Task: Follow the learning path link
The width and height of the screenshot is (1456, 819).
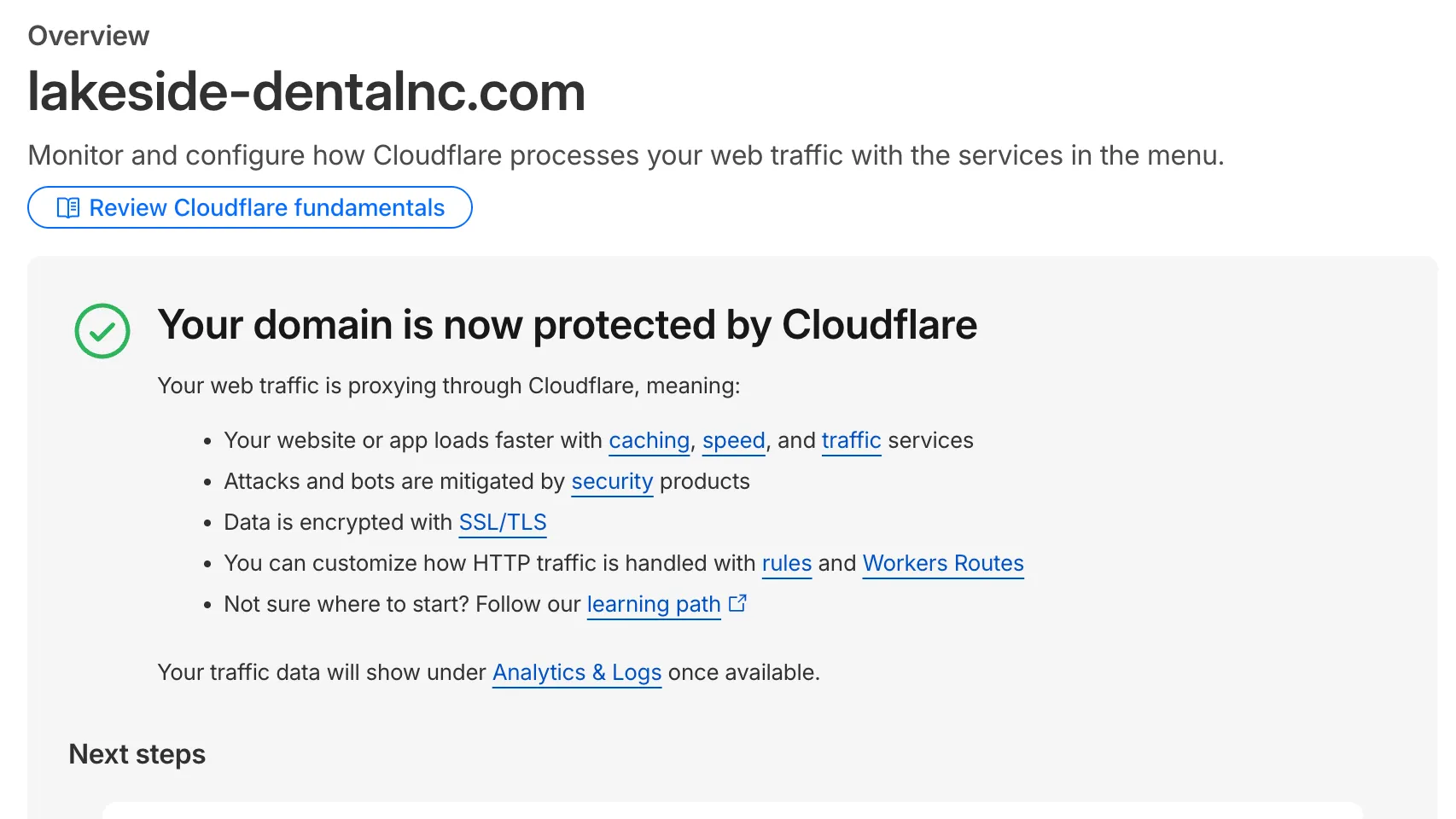Action: pyautogui.click(x=653, y=604)
